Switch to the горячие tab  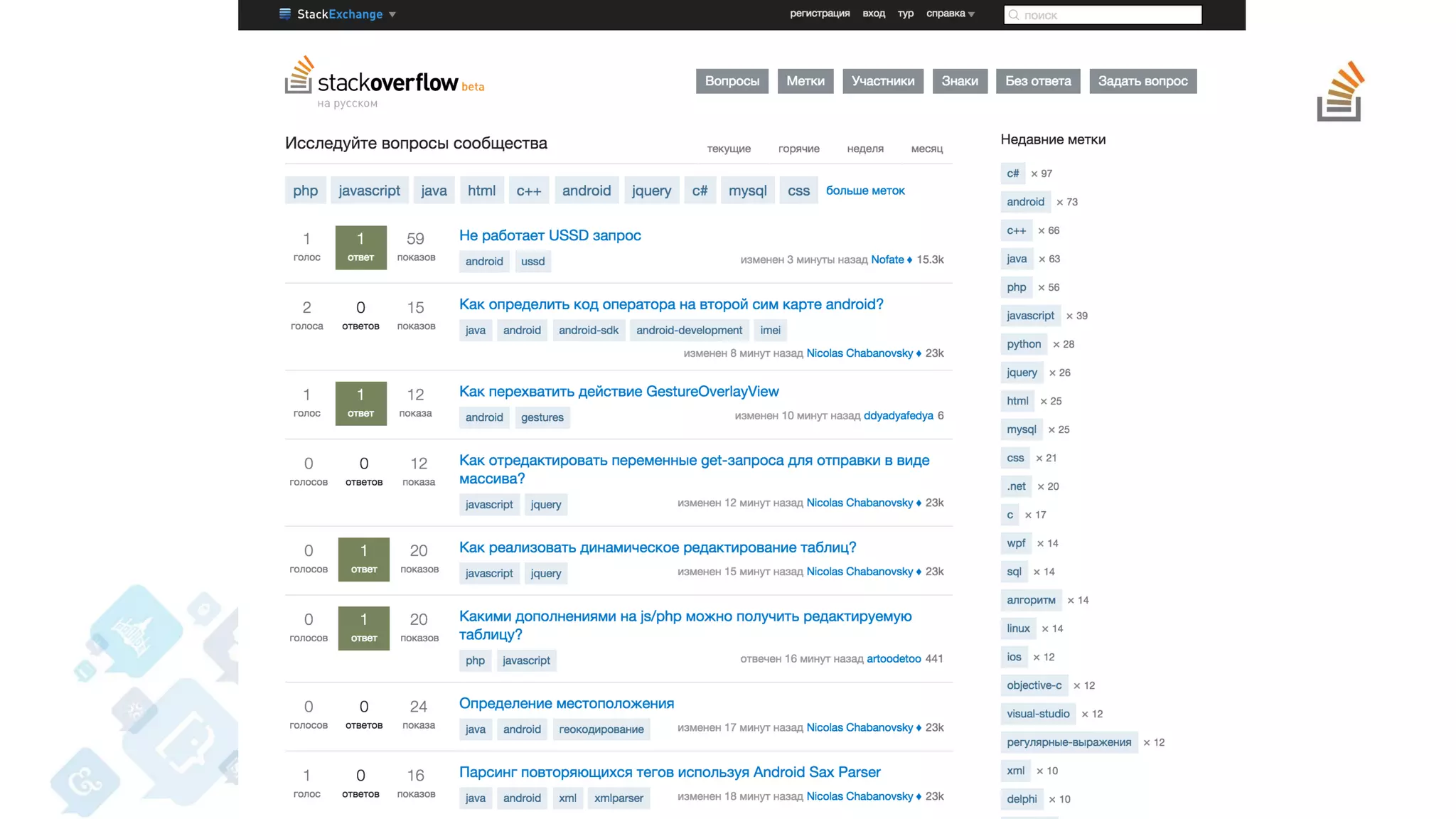[798, 149]
